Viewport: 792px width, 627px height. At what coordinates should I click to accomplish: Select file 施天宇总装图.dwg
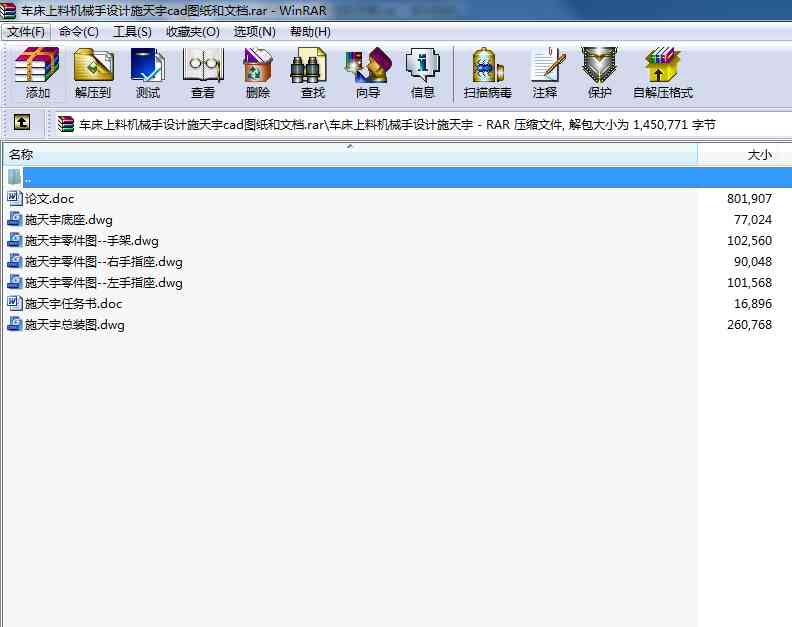coord(75,325)
